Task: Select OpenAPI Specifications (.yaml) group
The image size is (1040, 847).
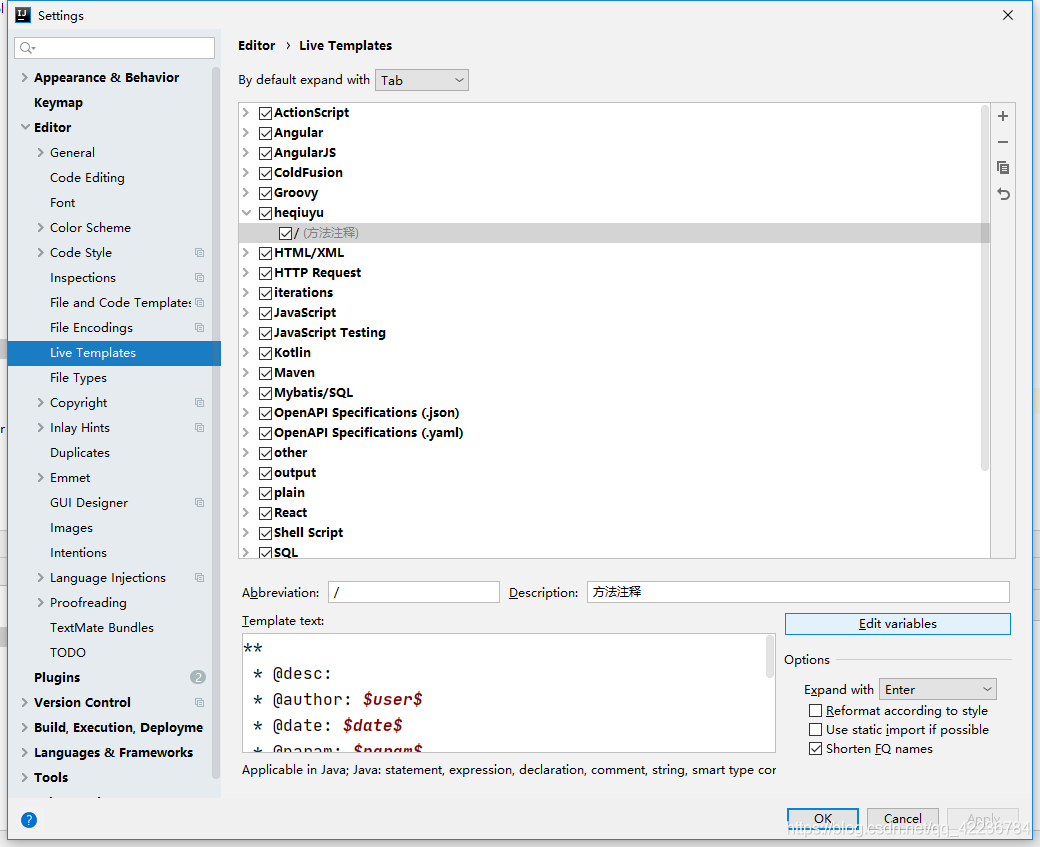Action: pyautogui.click(x=369, y=433)
